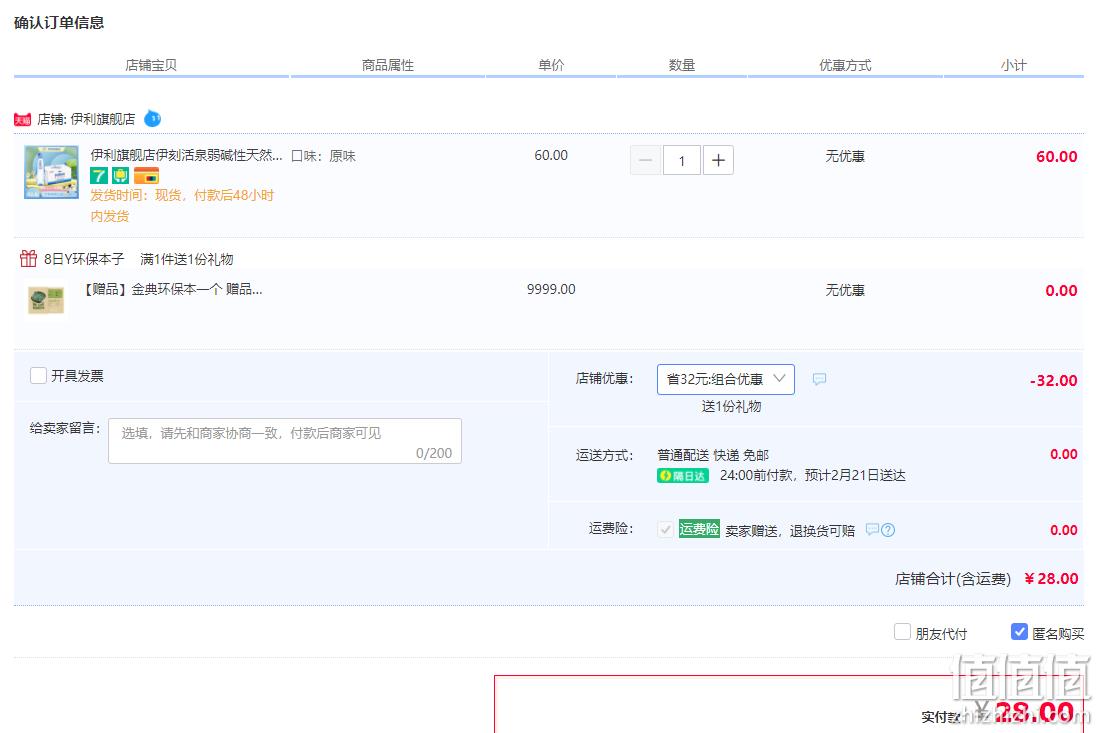Click the 店铺合计 total ¥28.00 amount

(x=1051, y=579)
